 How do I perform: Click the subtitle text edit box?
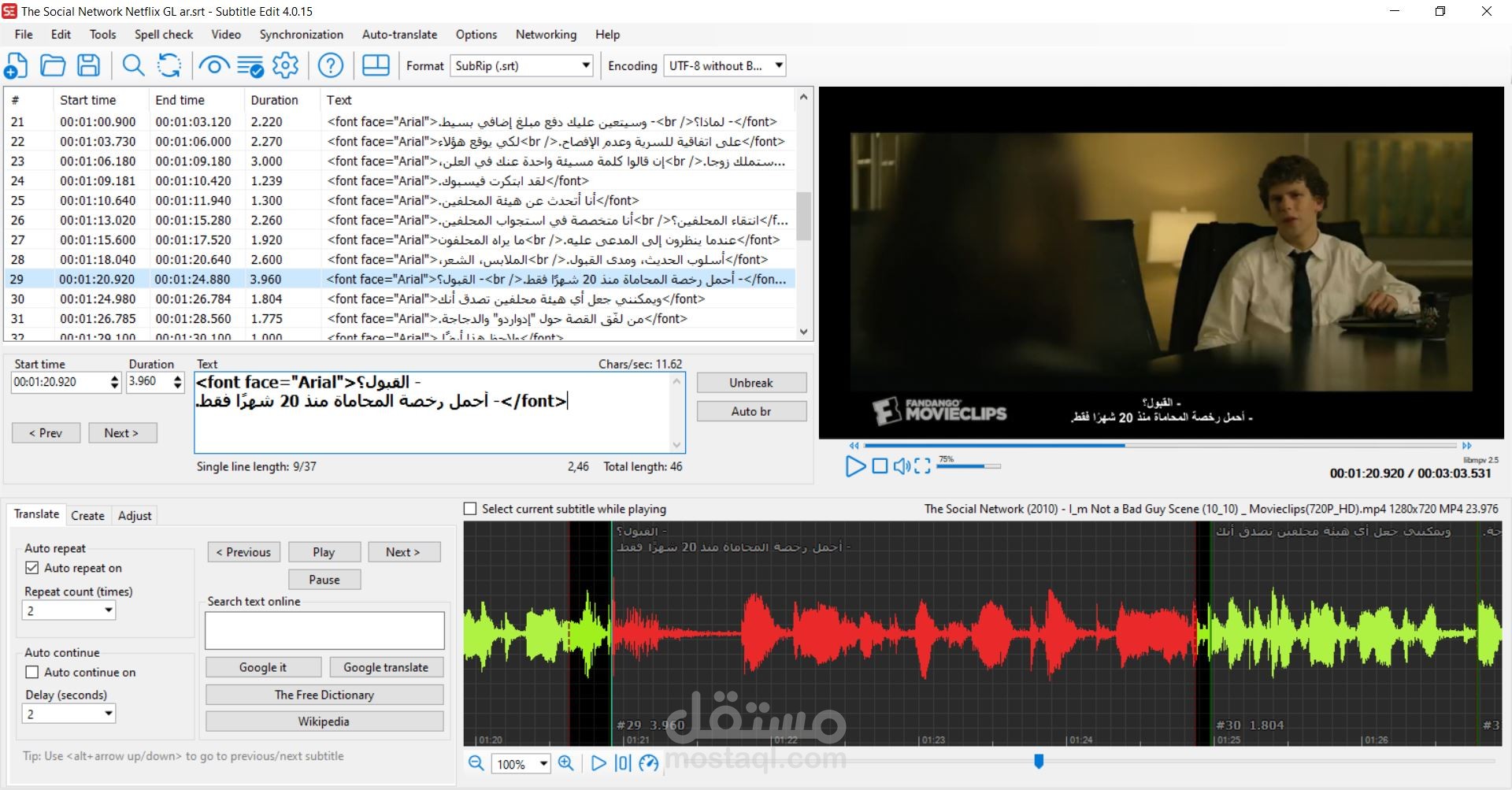coord(439,413)
